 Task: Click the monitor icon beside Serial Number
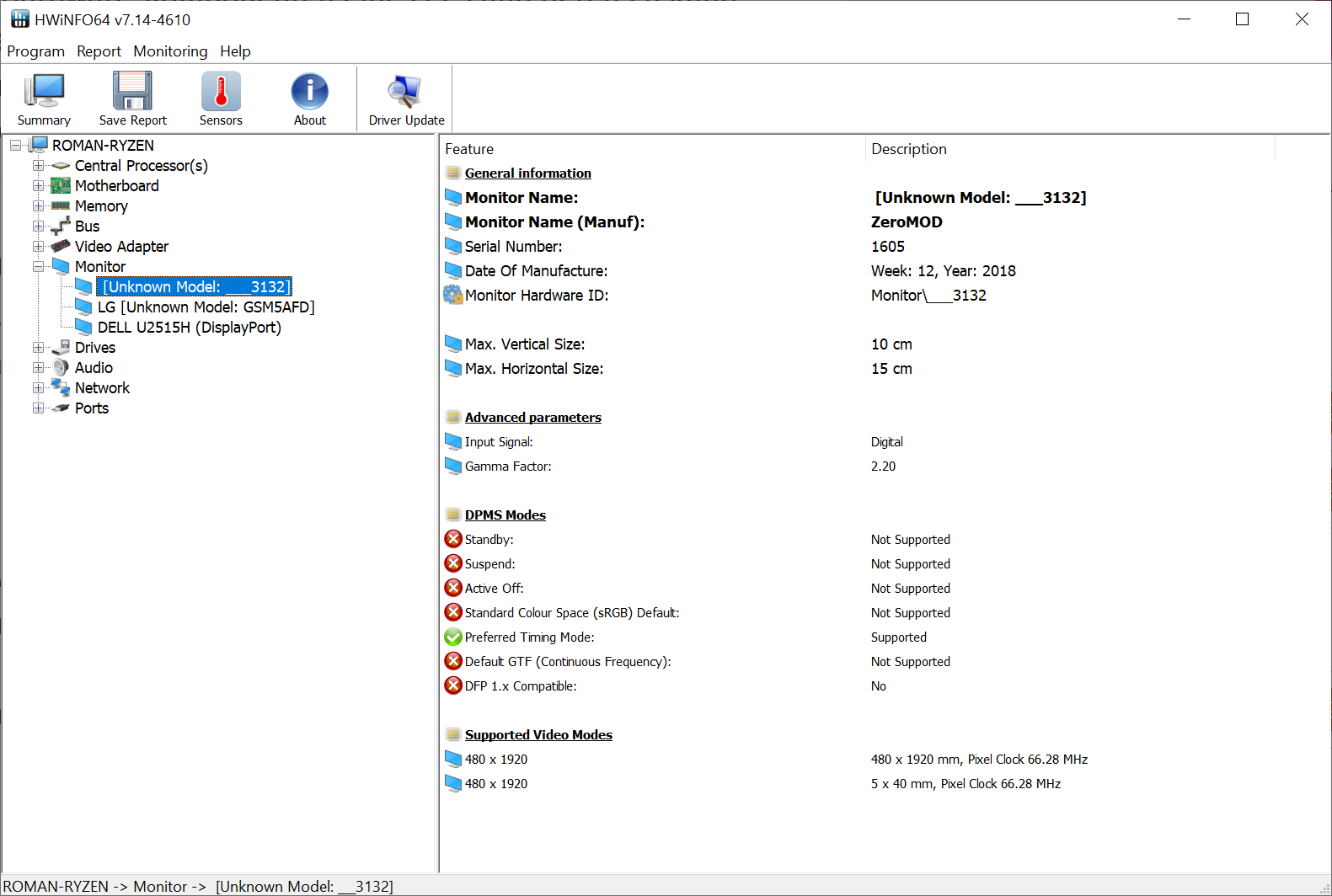click(453, 246)
